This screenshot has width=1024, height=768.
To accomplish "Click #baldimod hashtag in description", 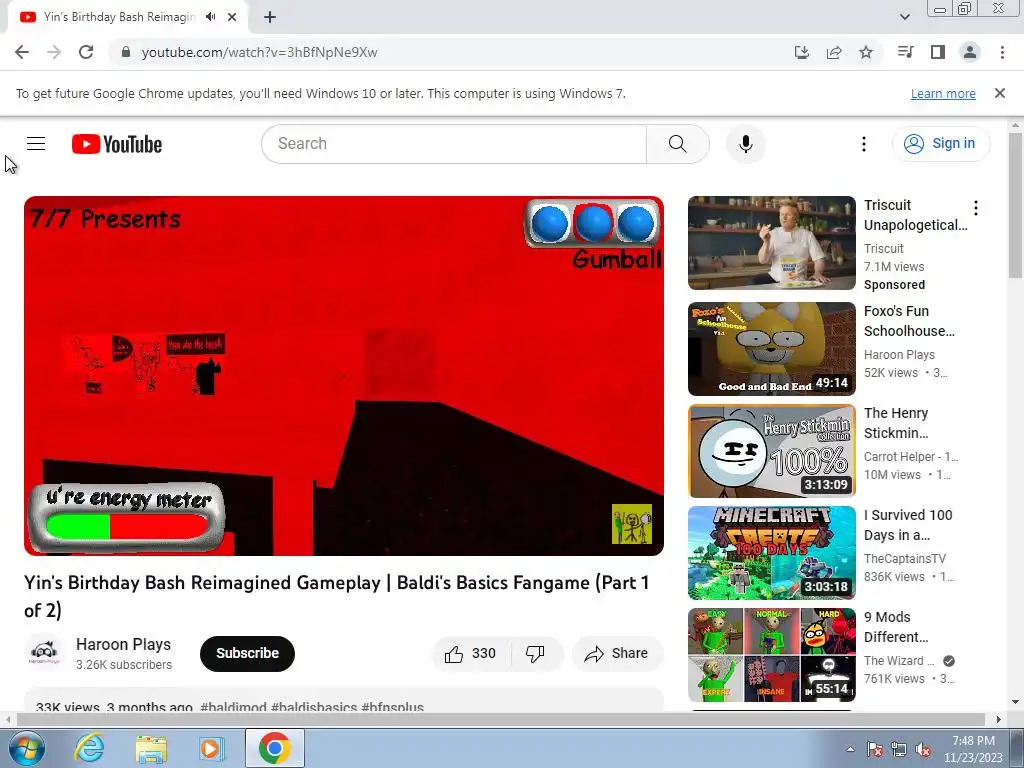I will 233,707.
